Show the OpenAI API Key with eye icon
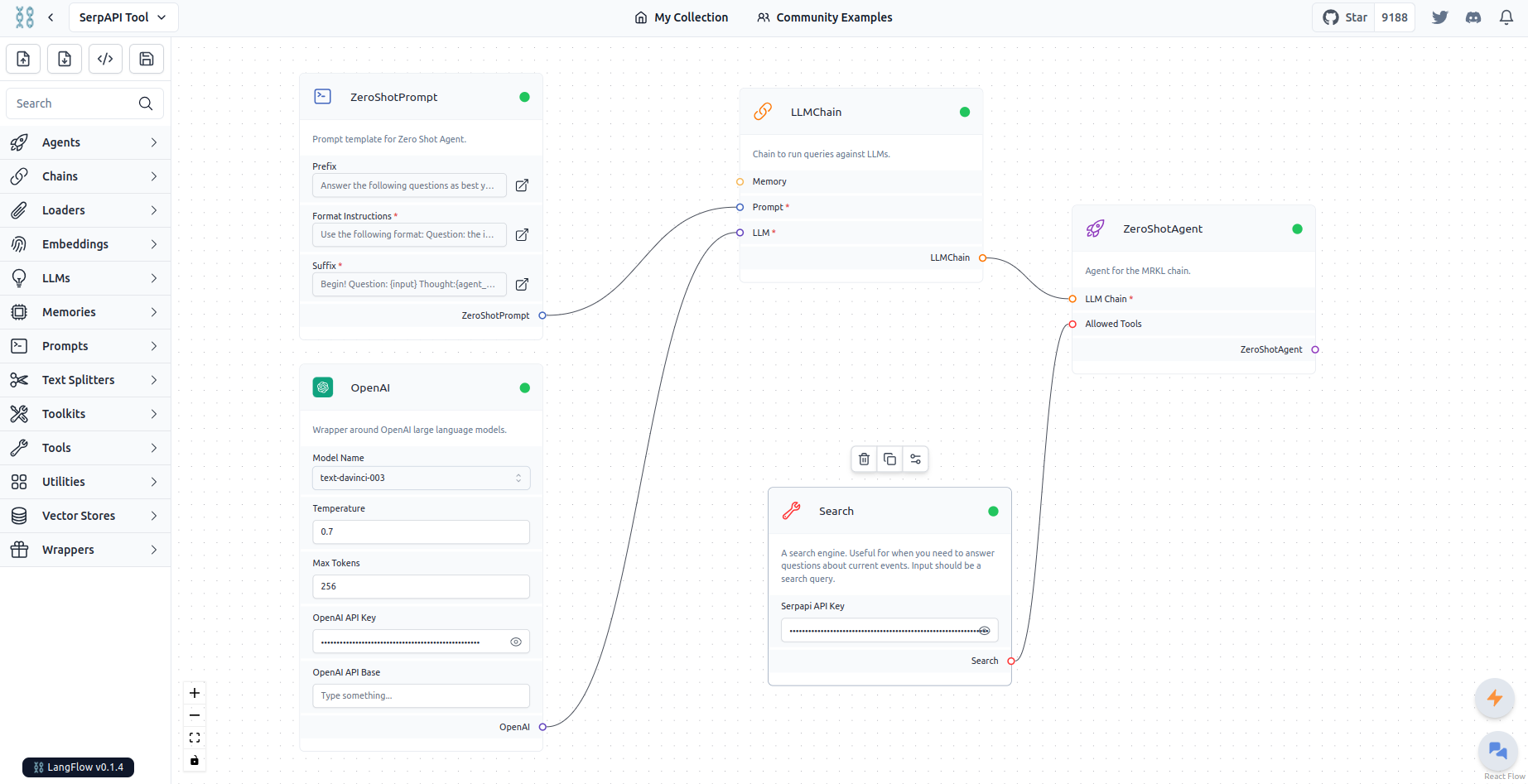 pos(516,642)
